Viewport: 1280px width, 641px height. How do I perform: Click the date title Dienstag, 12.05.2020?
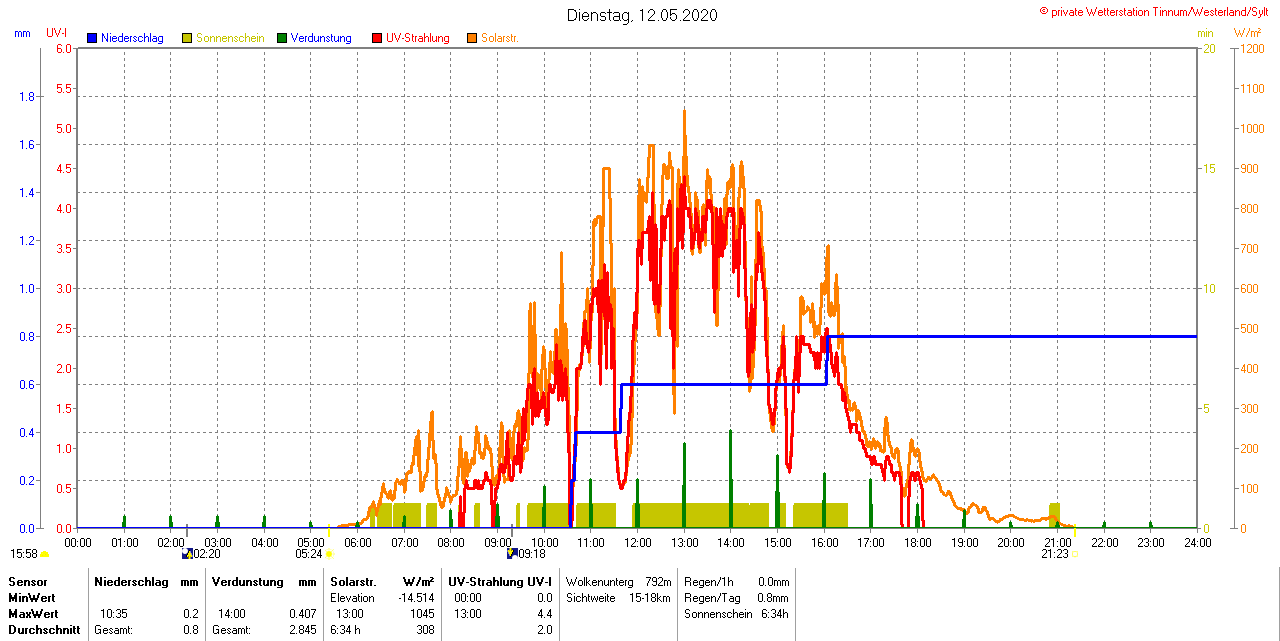click(642, 15)
